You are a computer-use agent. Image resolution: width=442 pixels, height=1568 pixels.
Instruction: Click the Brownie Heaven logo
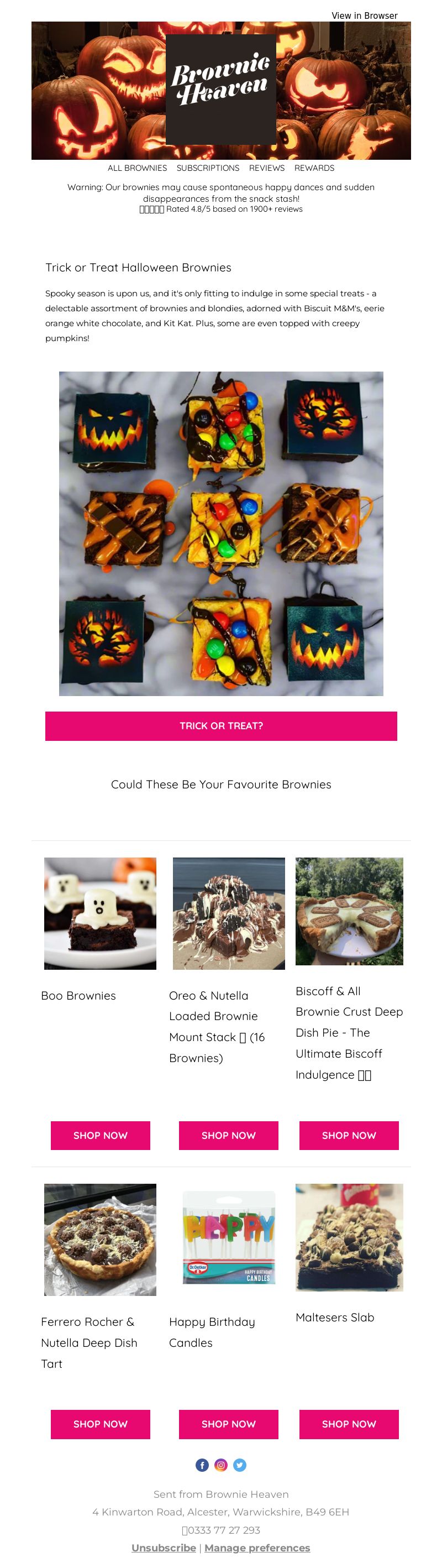tap(220, 90)
